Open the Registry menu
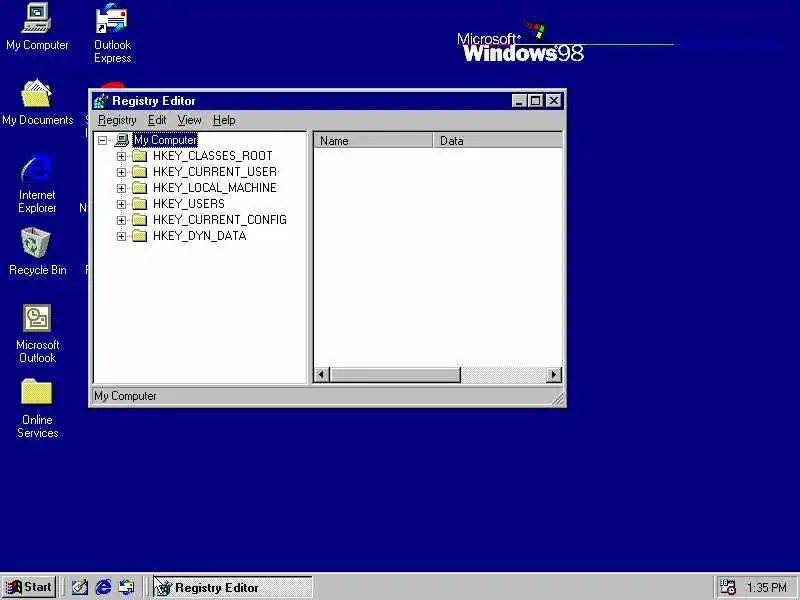 [x=117, y=120]
